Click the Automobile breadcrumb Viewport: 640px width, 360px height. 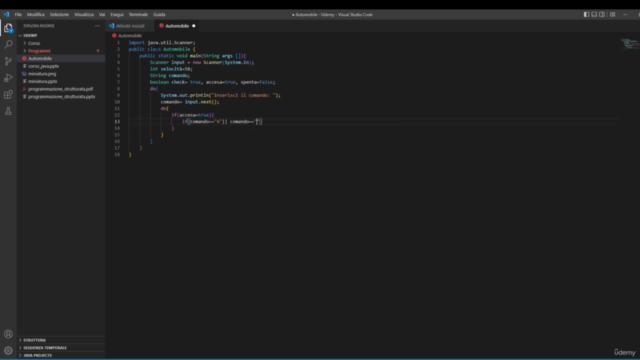tap(130, 36)
